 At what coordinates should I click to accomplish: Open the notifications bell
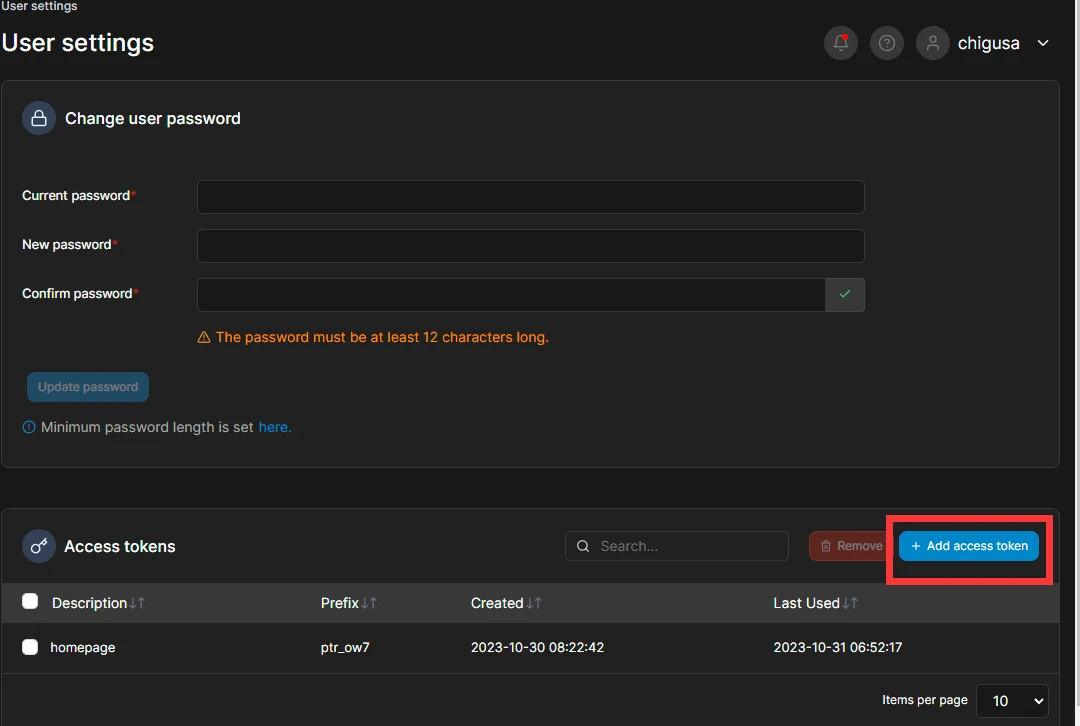pos(840,43)
